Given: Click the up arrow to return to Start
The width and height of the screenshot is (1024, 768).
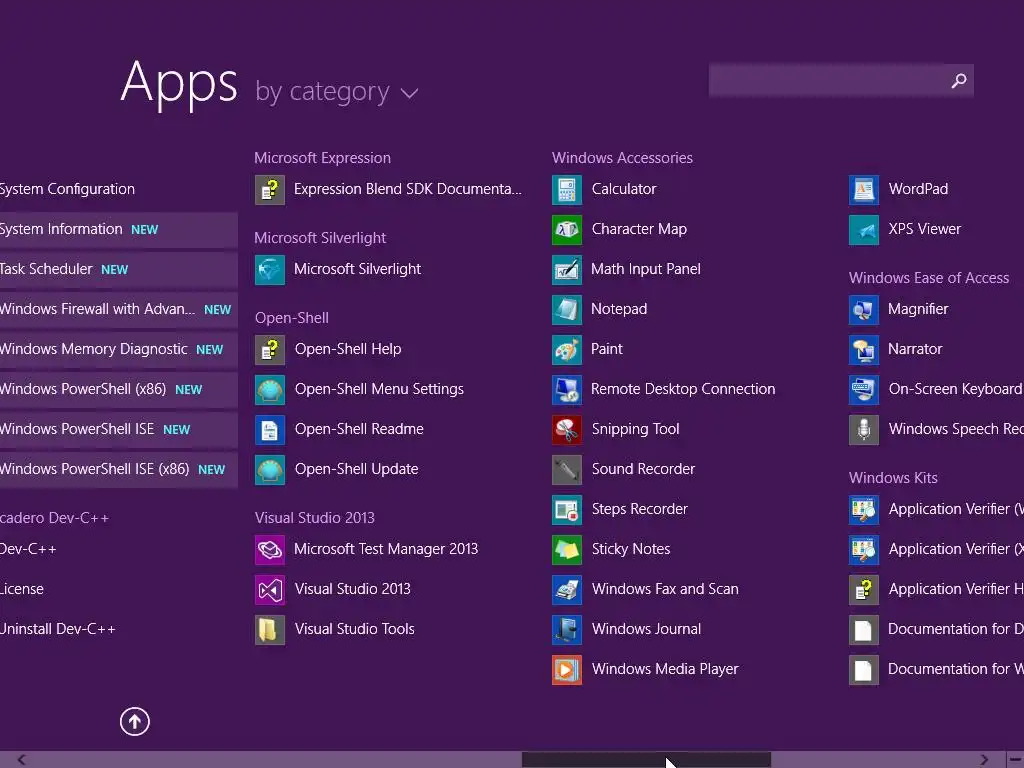Looking at the screenshot, I should 135,722.
